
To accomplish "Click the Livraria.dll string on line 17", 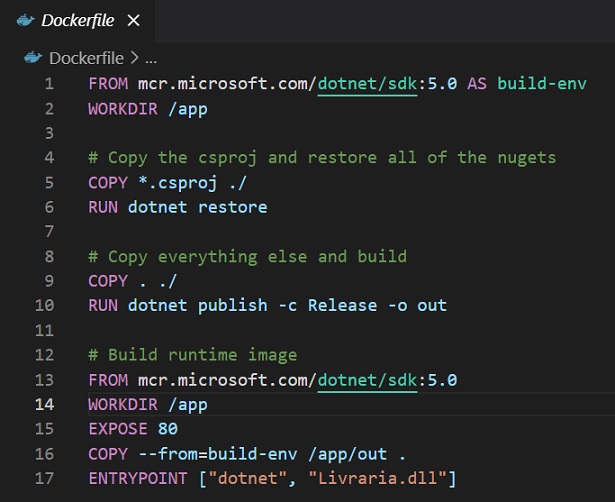I will pos(378,478).
